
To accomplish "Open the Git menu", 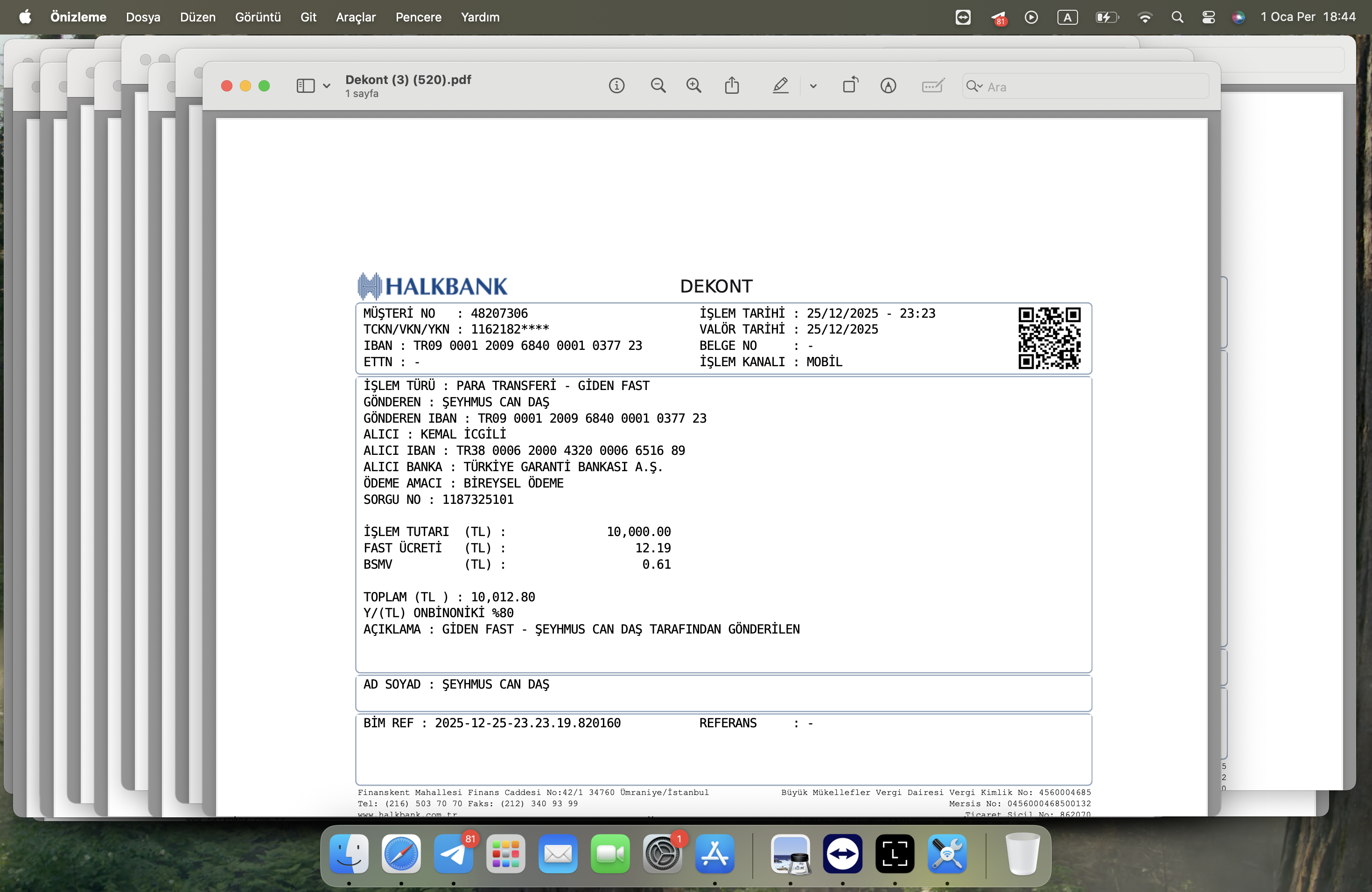I will coord(308,17).
